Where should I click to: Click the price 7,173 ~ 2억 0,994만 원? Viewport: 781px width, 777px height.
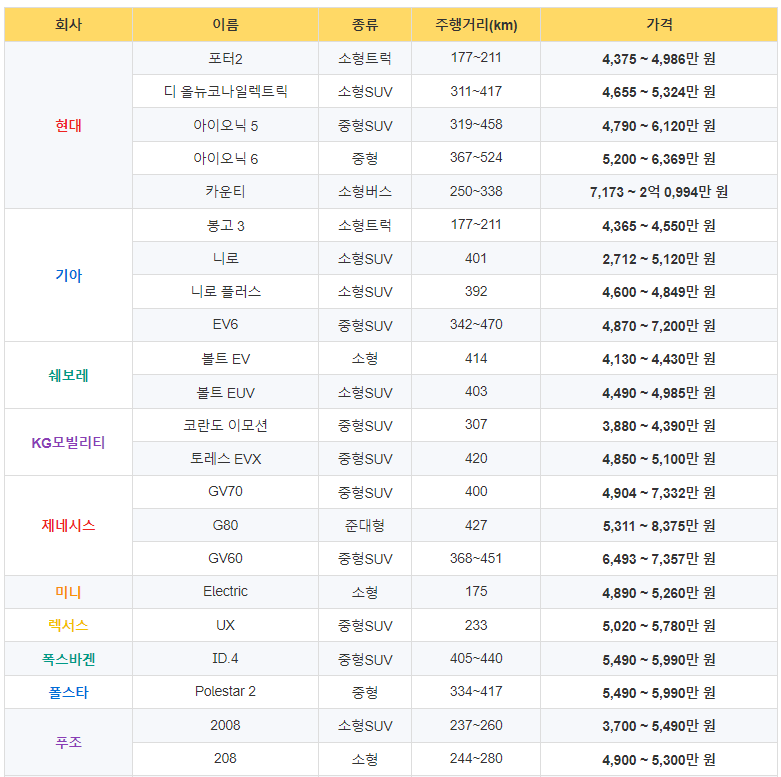659,192
